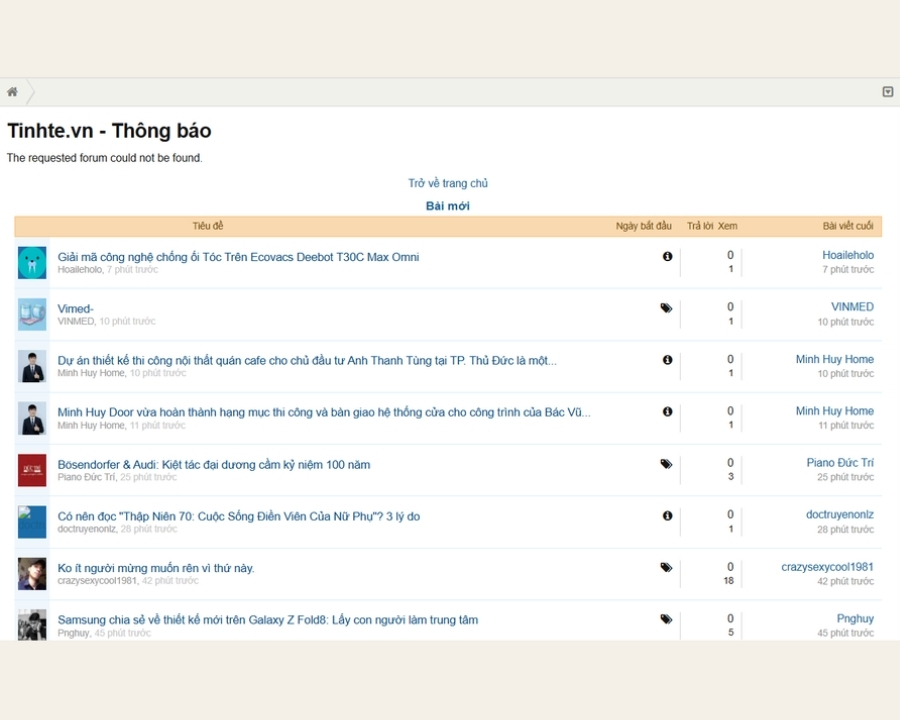Click tag icon on Vimed- thread
Screen dimensions: 900x720
(x=666, y=308)
